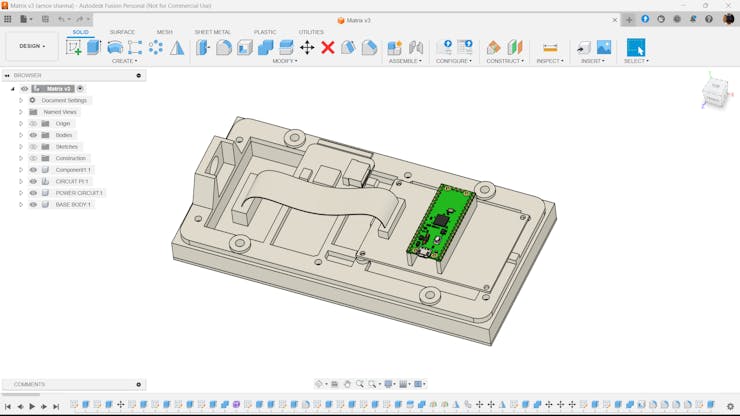Click the red Delete X icon
Screen dimensions: 740x416
point(328,47)
